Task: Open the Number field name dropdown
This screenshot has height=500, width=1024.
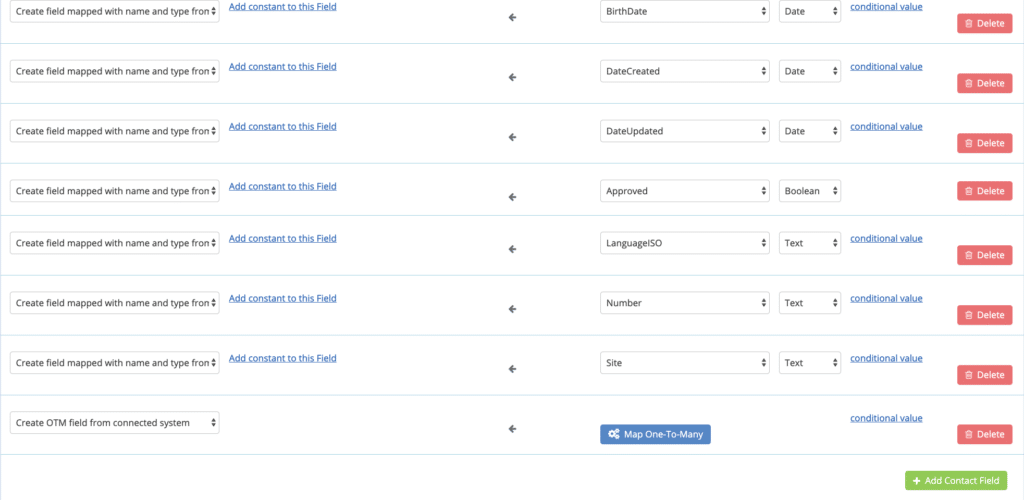Action: click(x=685, y=303)
